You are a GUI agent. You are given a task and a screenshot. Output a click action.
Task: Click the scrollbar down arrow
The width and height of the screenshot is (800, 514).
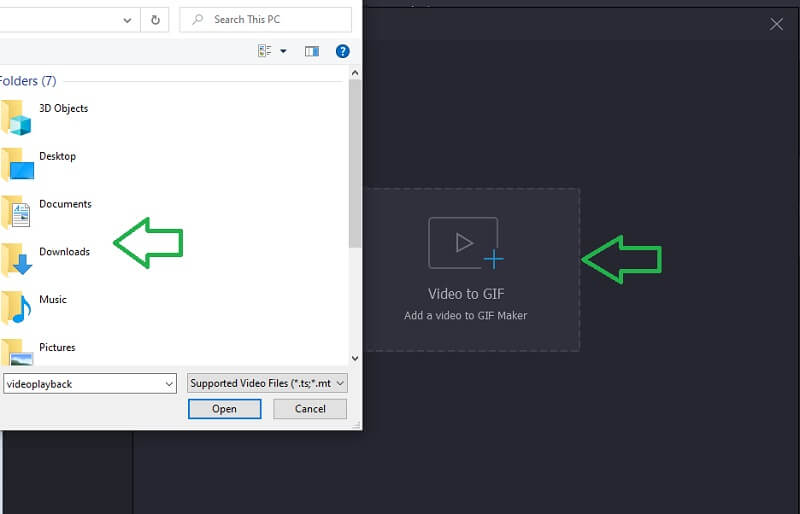[x=355, y=358]
